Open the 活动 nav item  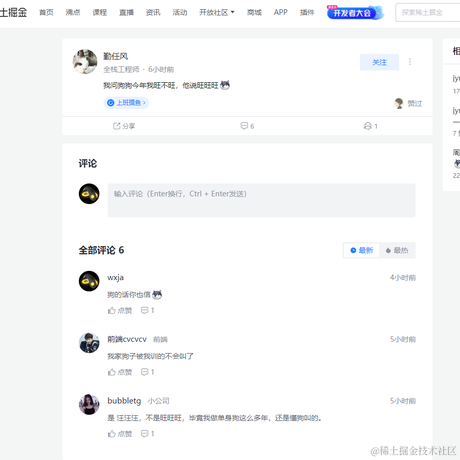180,13
